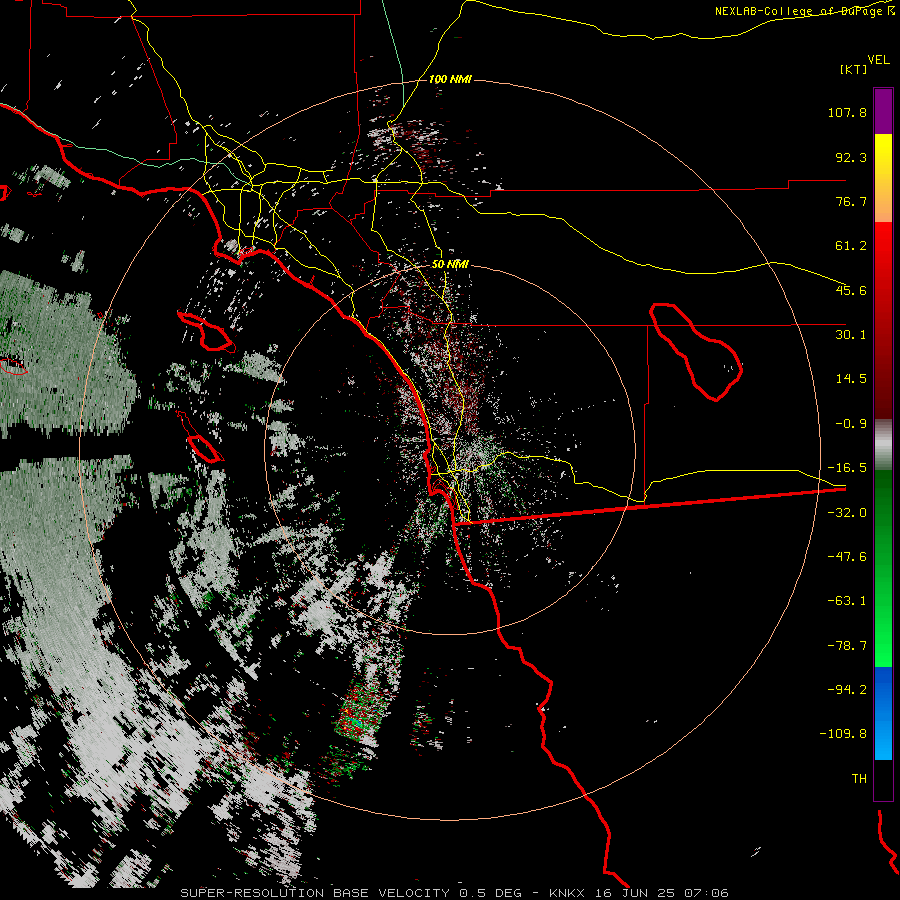
Task: Click the 76.7 velocity scale value
Action: [x=851, y=201]
